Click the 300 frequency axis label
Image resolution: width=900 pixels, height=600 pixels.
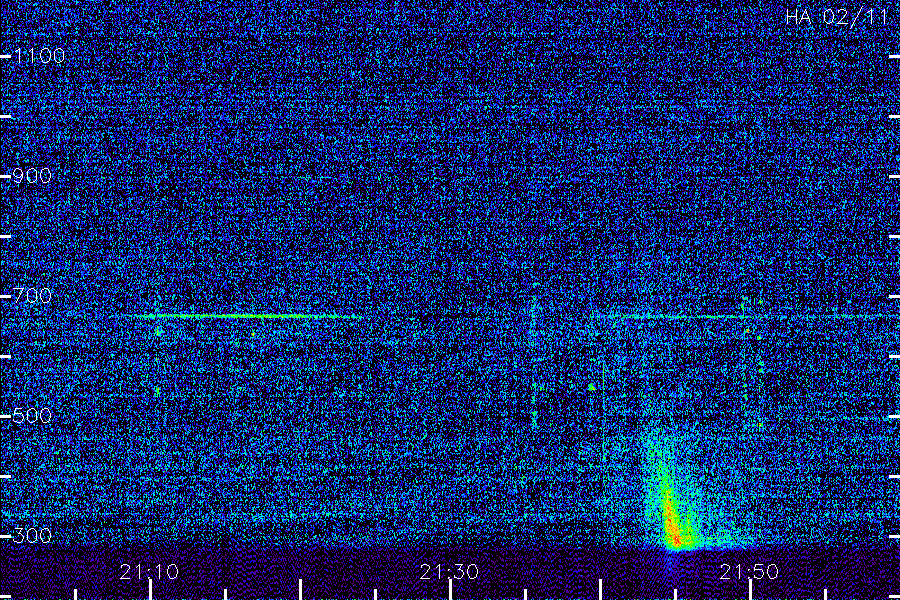pyautogui.click(x=32, y=536)
